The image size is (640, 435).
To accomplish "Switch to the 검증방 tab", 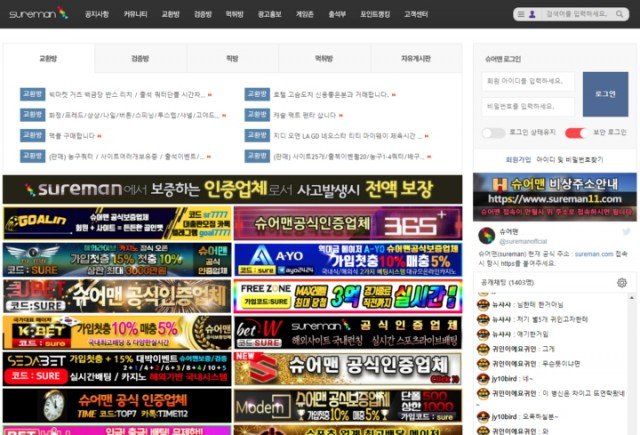I will (140, 59).
